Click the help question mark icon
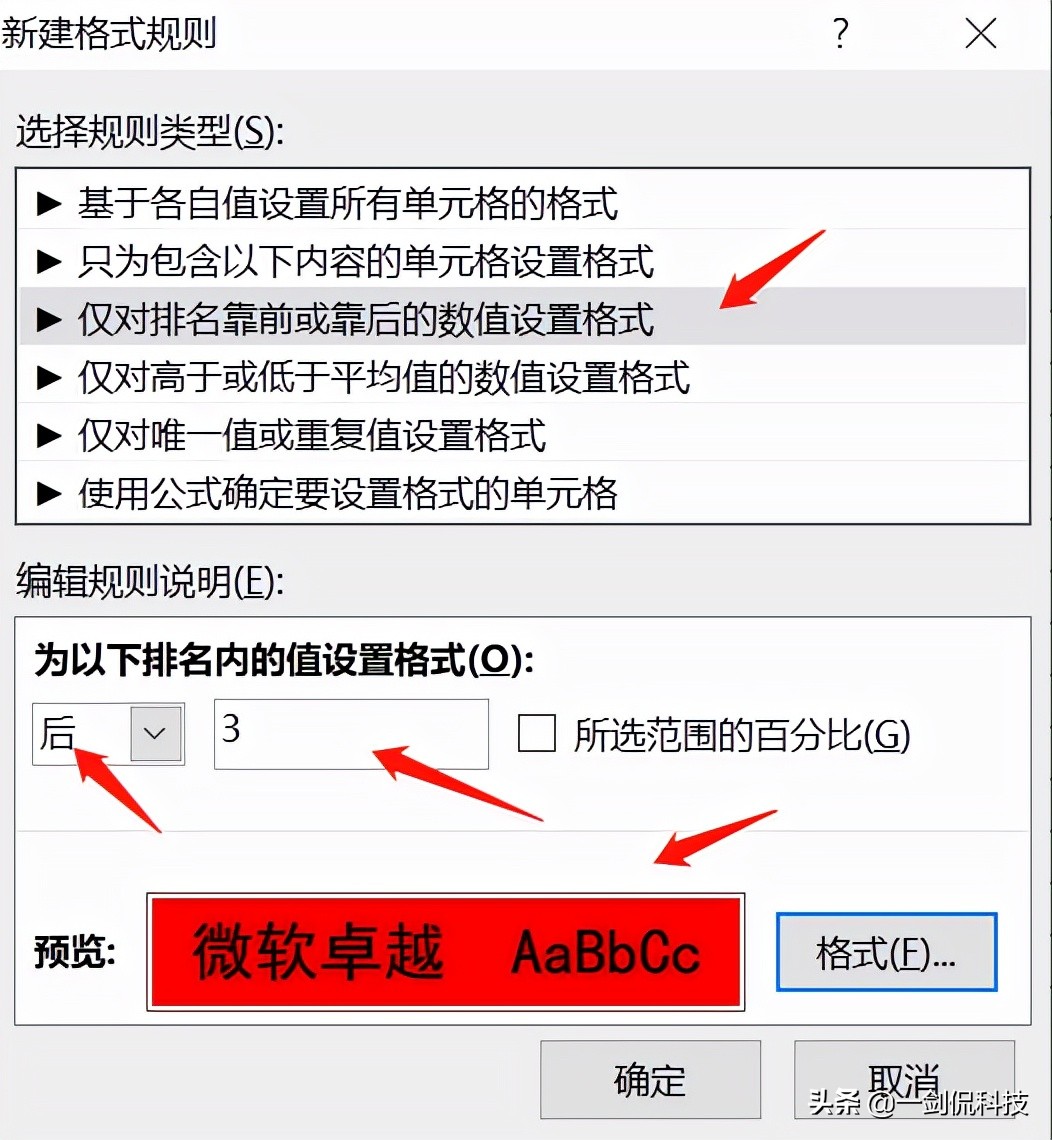 point(840,34)
